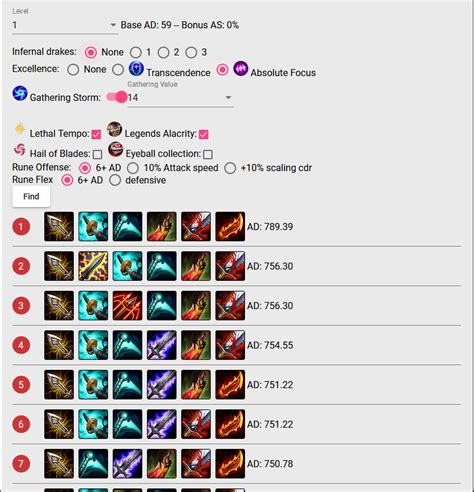Click the Hail of Blades rune icon
This screenshot has height=492, width=474.
pos(20,150)
